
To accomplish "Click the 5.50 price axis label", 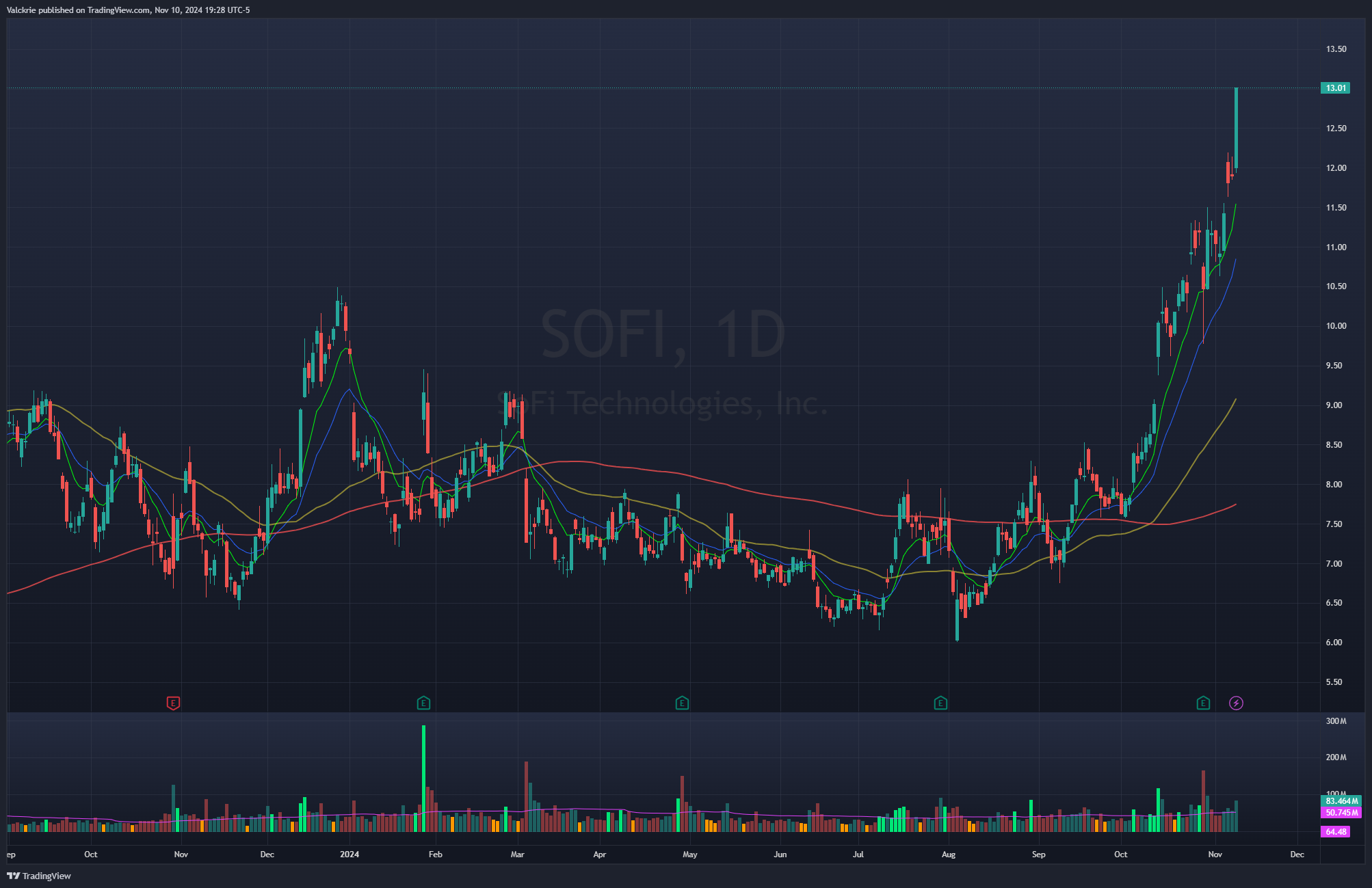I will coord(1336,682).
